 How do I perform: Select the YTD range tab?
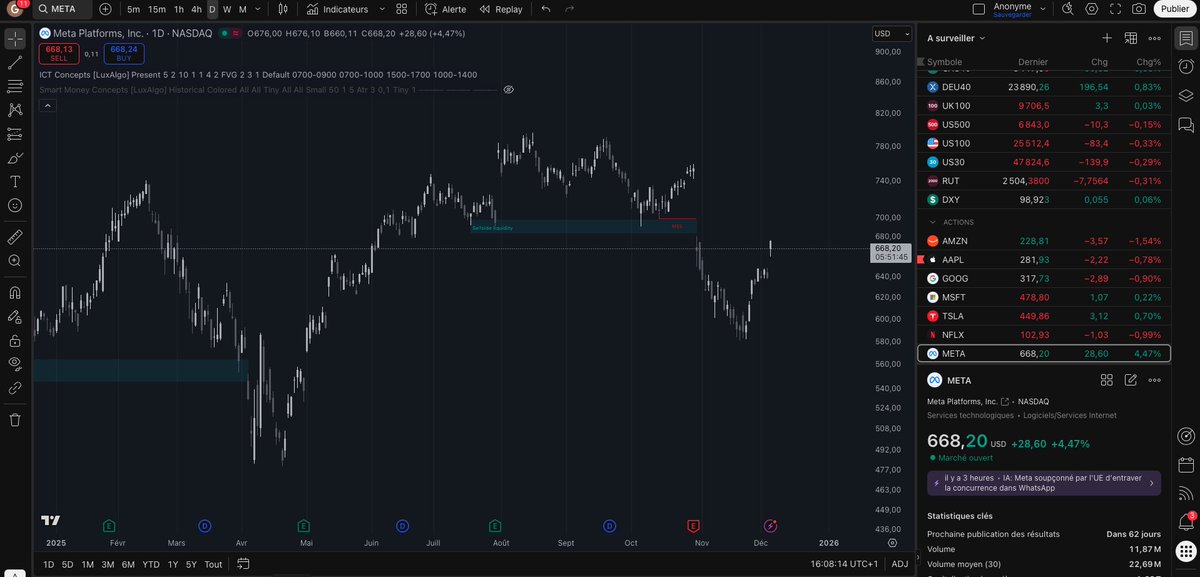tap(150, 564)
